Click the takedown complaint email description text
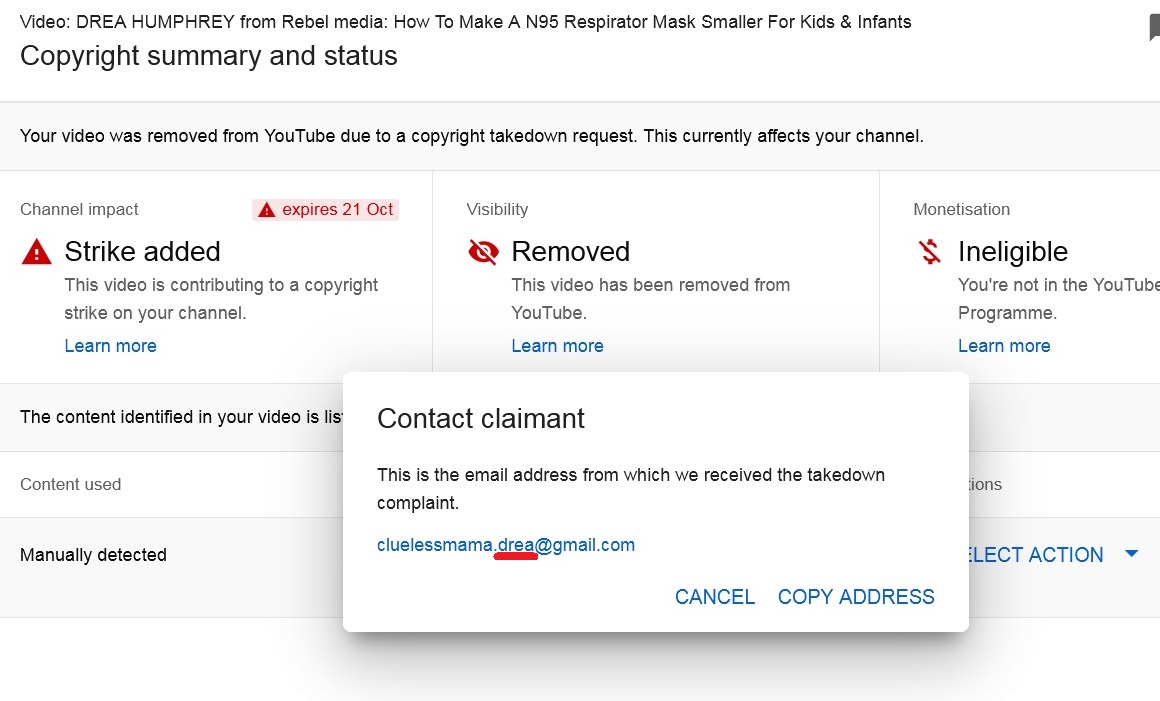Viewport: 1160px width, 701px height. point(631,489)
